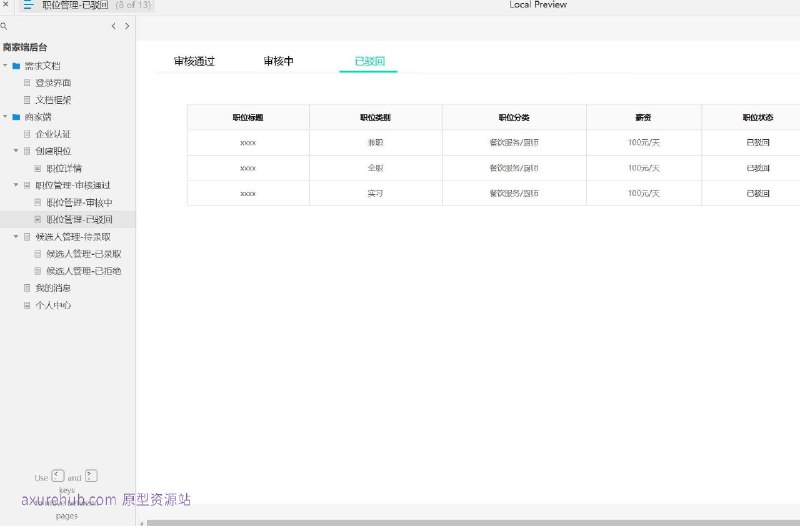Viewport: 800px width, 526px height.
Task: Open the 职位详情 page
Action: point(64,168)
